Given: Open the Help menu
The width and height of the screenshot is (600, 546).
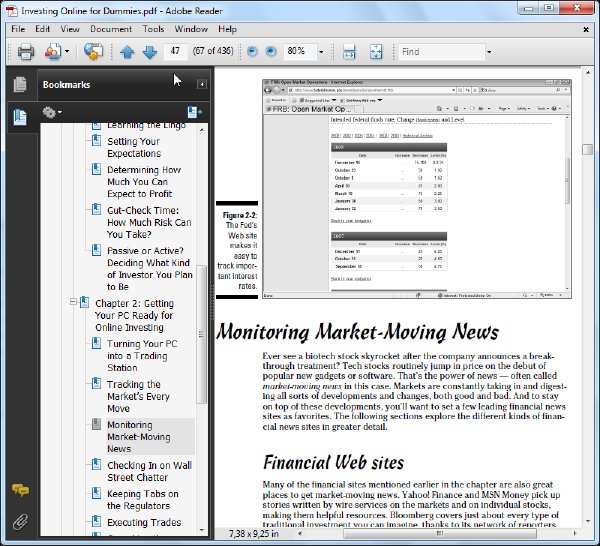Looking at the screenshot, I should click(x=228, y=29).
